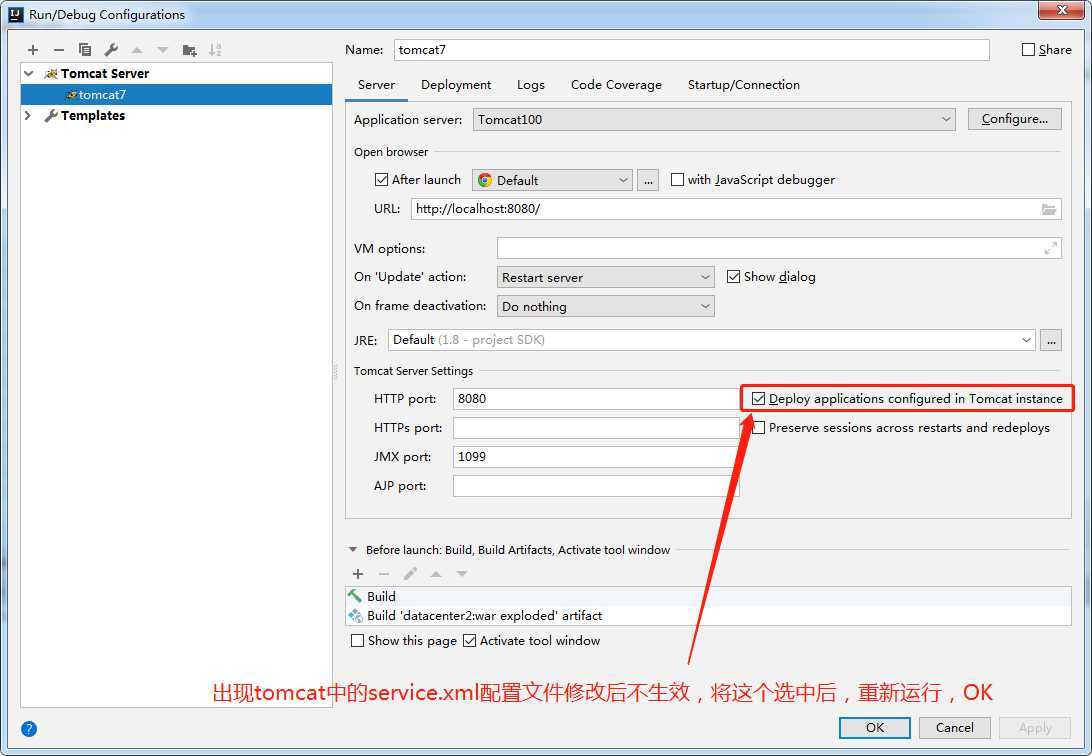
Task: Click the Cancel button
Action: pos(954,727)
